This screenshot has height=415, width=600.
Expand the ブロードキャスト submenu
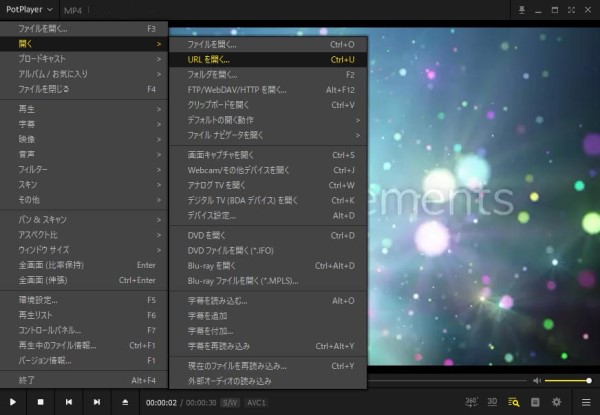84,59
